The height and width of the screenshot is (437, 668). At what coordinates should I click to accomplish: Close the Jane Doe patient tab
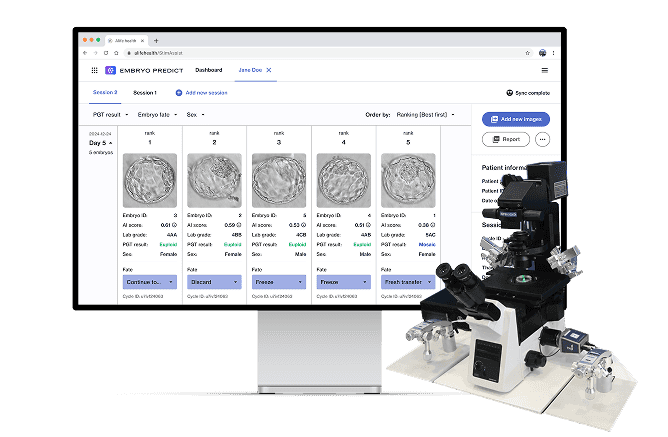(269, 70)
